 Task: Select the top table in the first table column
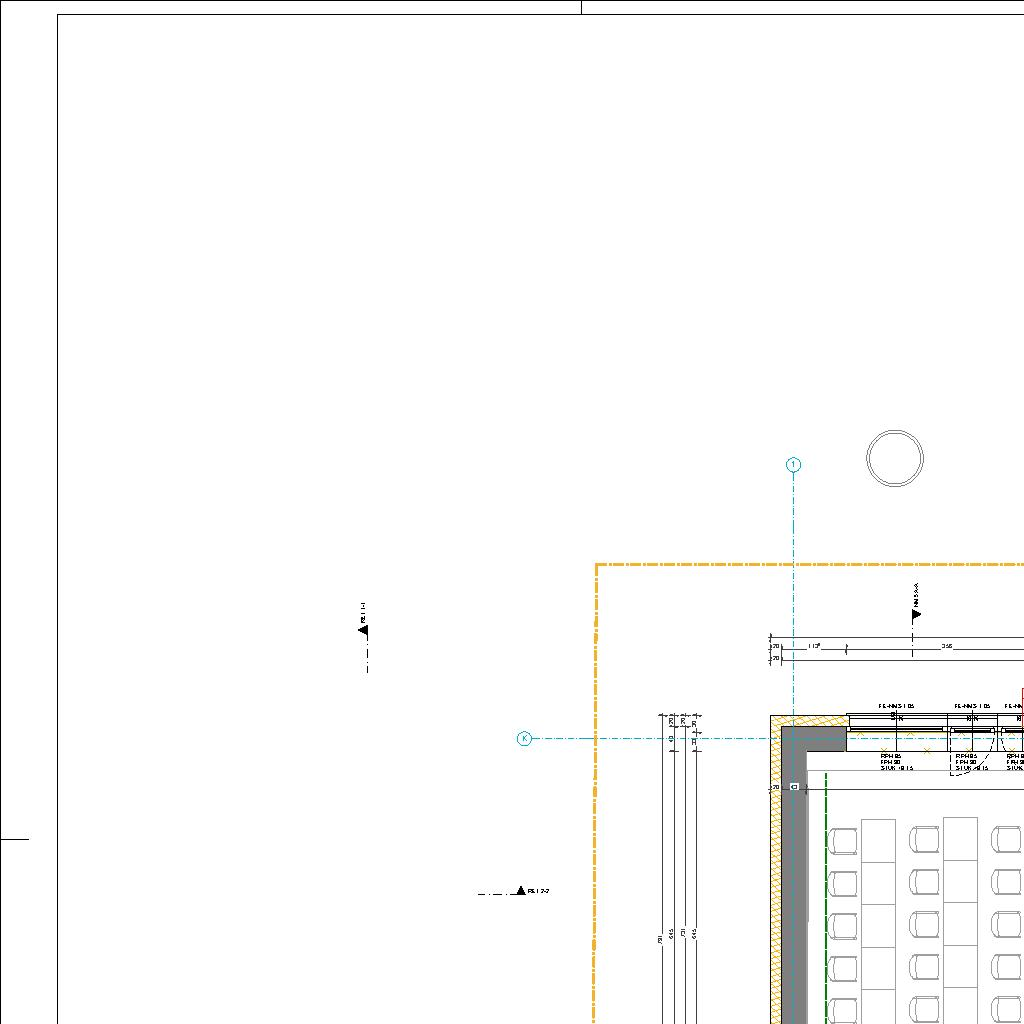pyautogui.click(x=878, y=840)
